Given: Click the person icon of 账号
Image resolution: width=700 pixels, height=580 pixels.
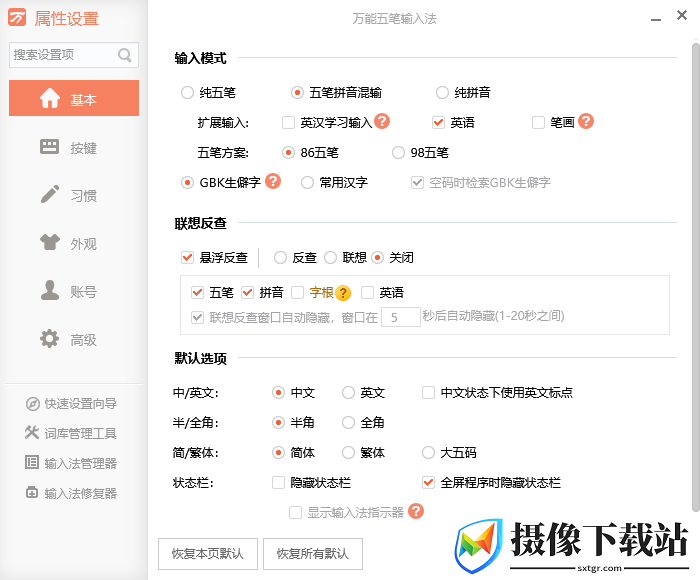Looking at the screenshot, I should 50,290.
